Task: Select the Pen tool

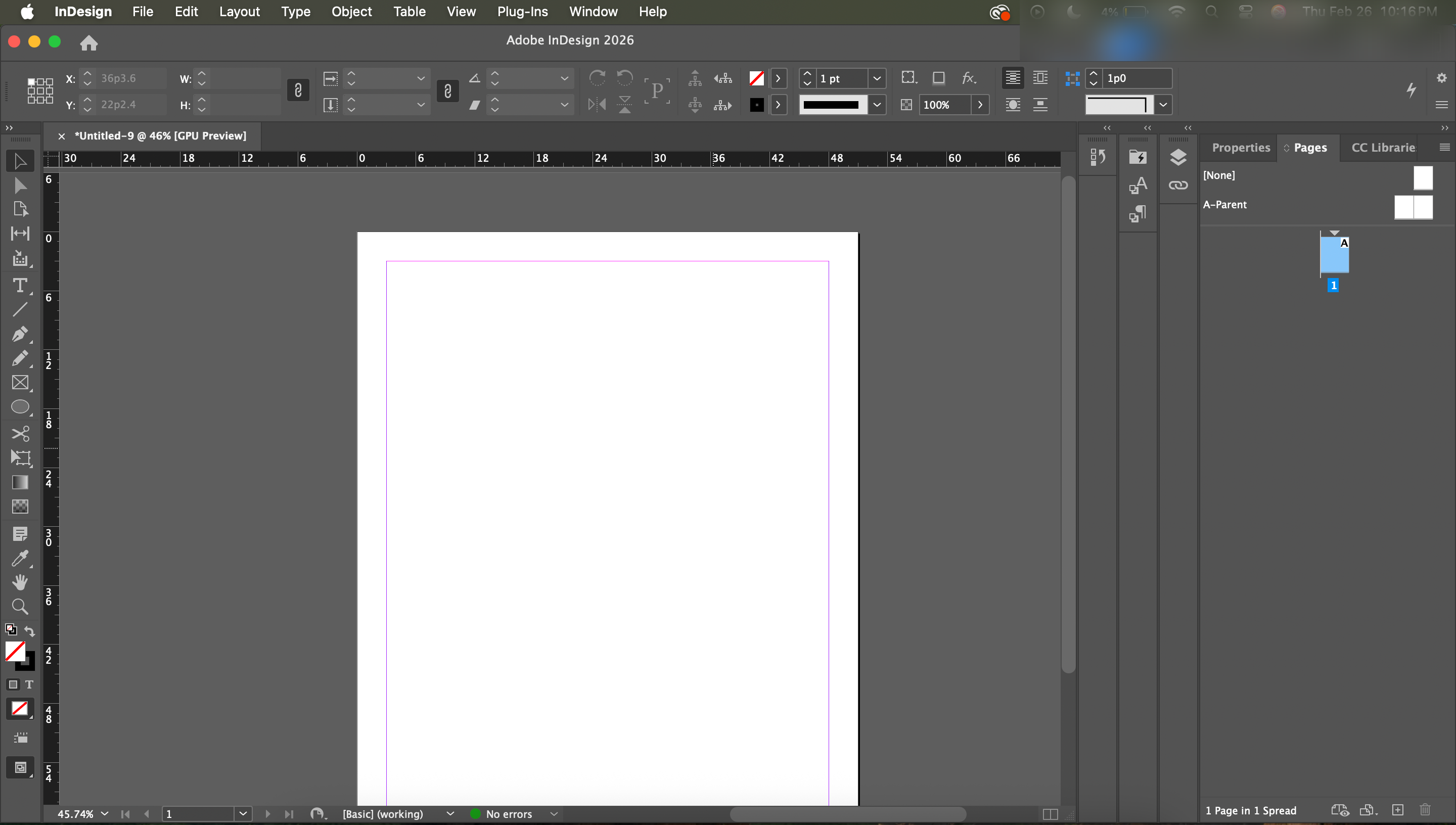Action: point(20,334)
